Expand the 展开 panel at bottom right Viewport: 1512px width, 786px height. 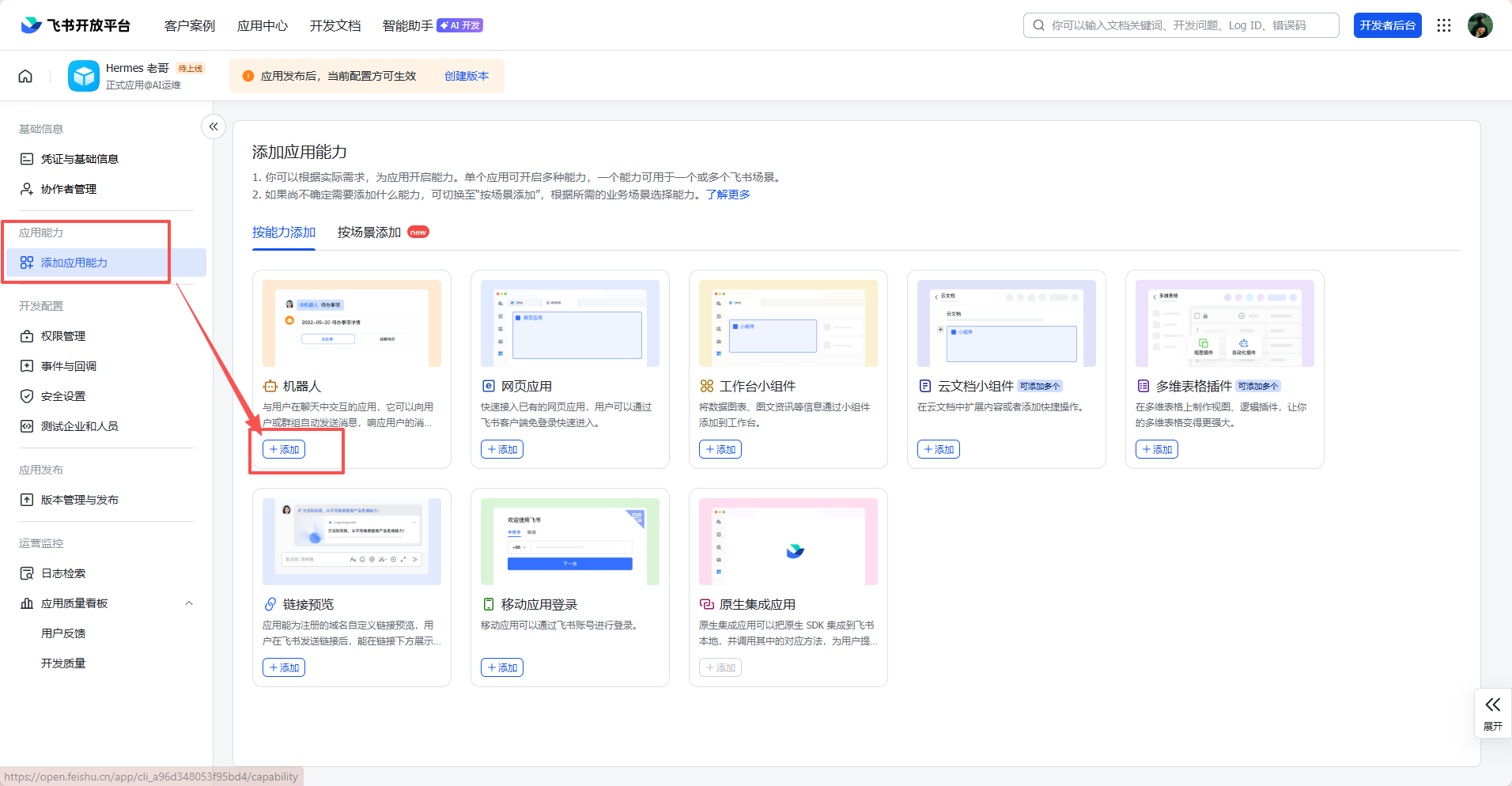(1493, 713)
